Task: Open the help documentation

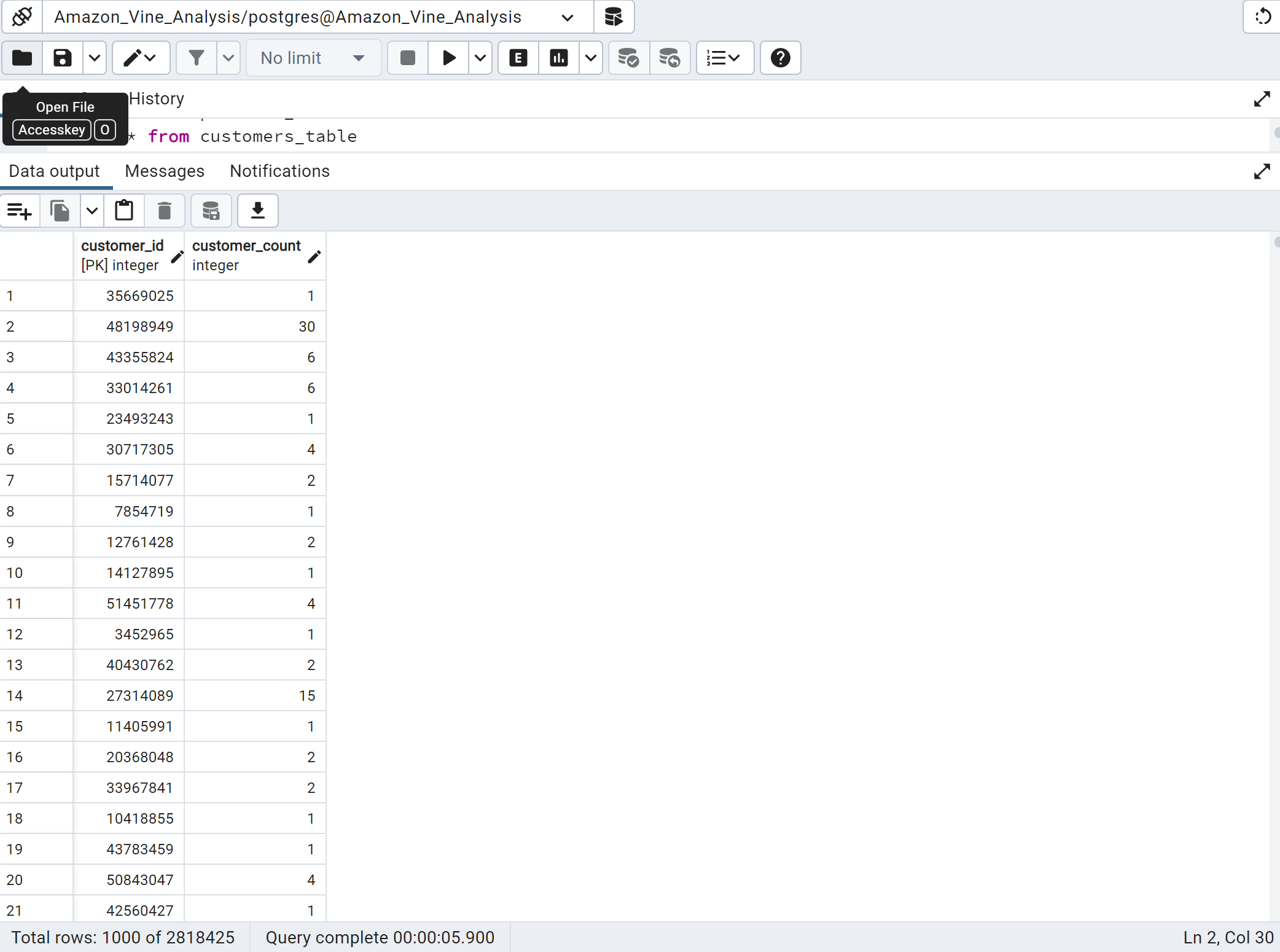Action: coord(780,58)
